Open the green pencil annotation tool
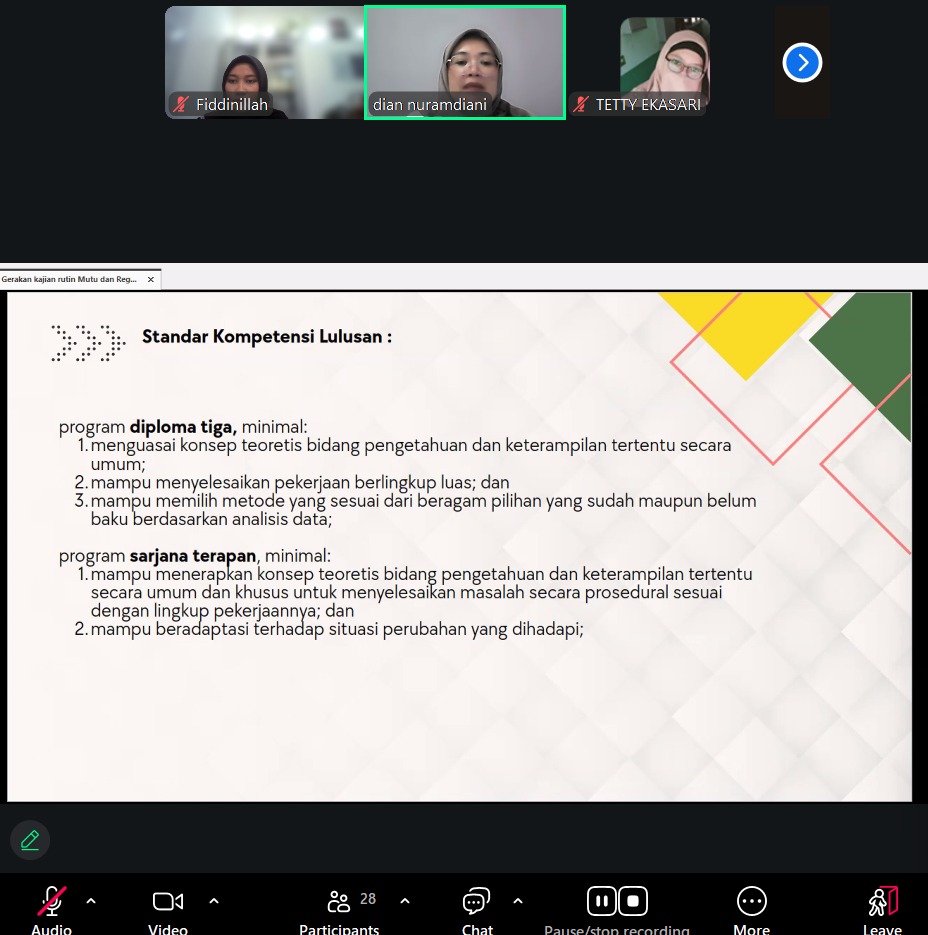 coord(30,840)
